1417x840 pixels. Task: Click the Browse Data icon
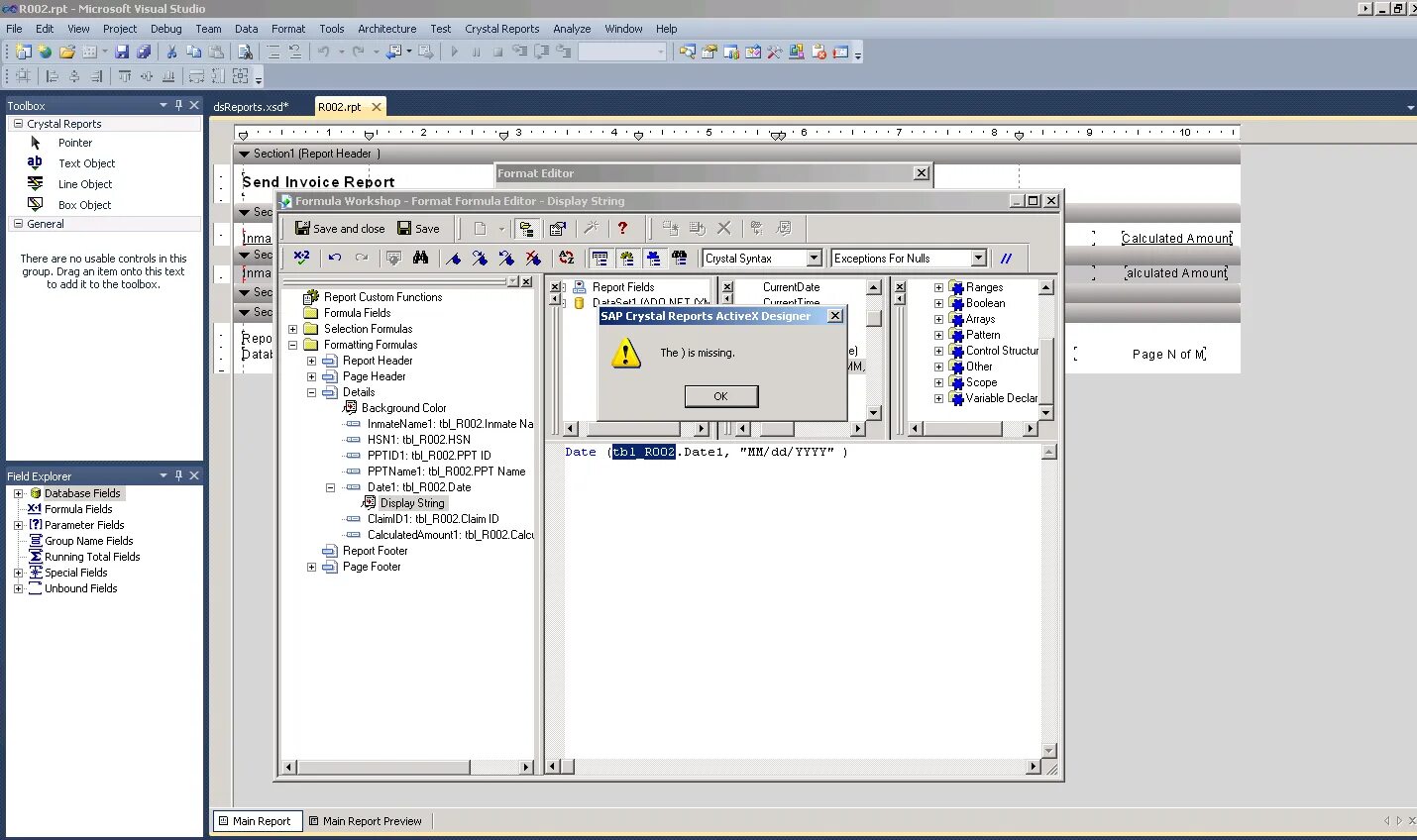[393, 258]
